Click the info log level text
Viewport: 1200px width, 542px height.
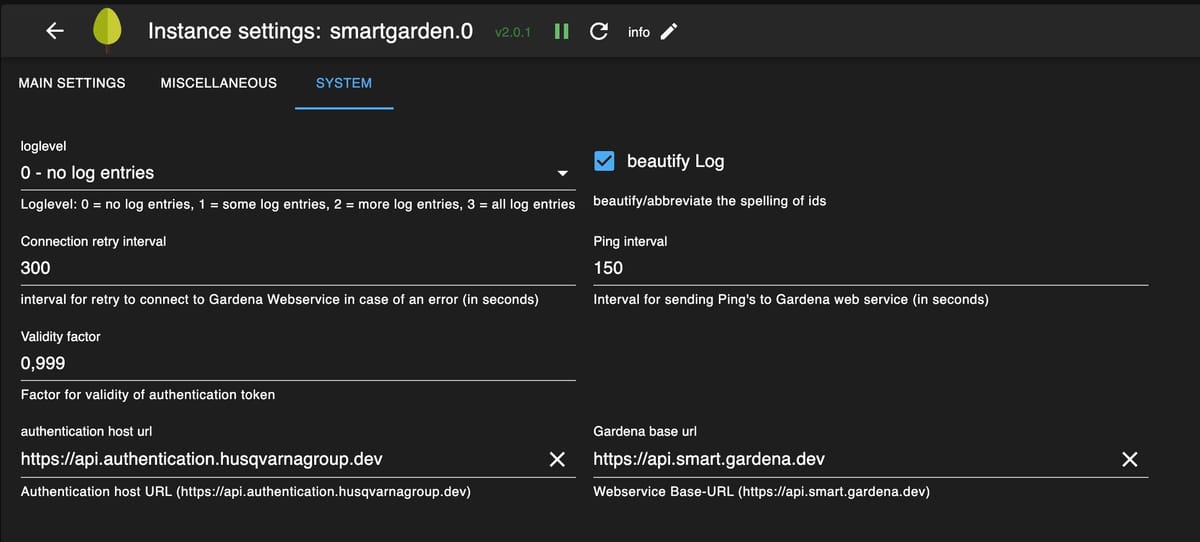click(x=639, y=33)
